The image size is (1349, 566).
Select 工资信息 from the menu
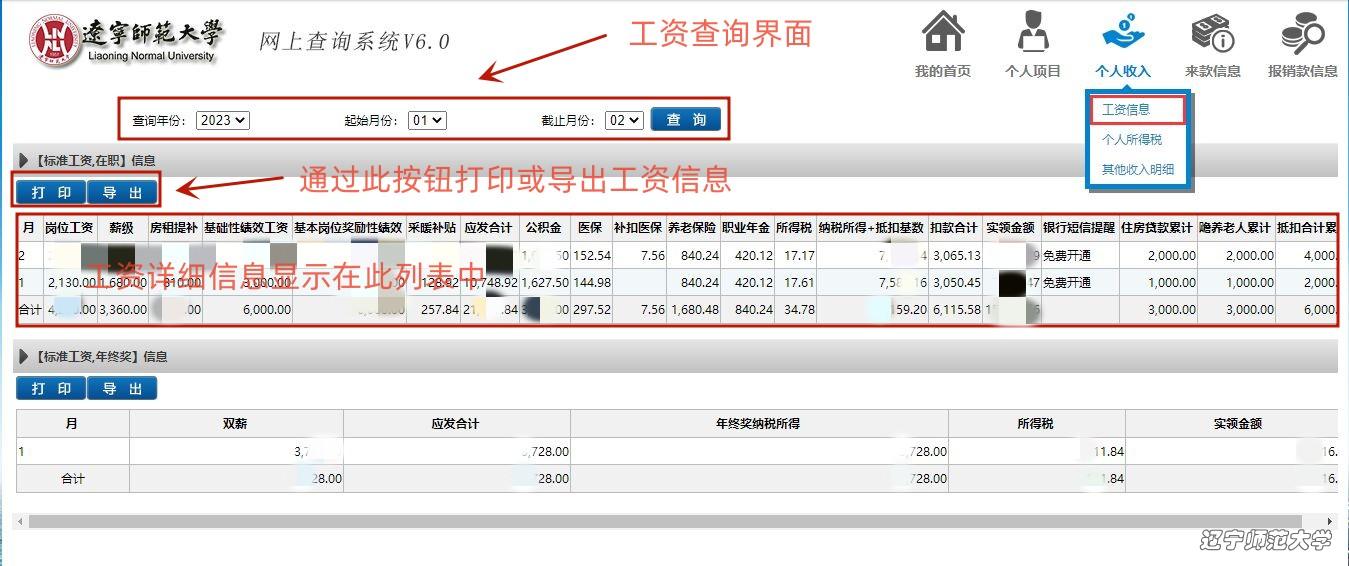click(1126, 110)
